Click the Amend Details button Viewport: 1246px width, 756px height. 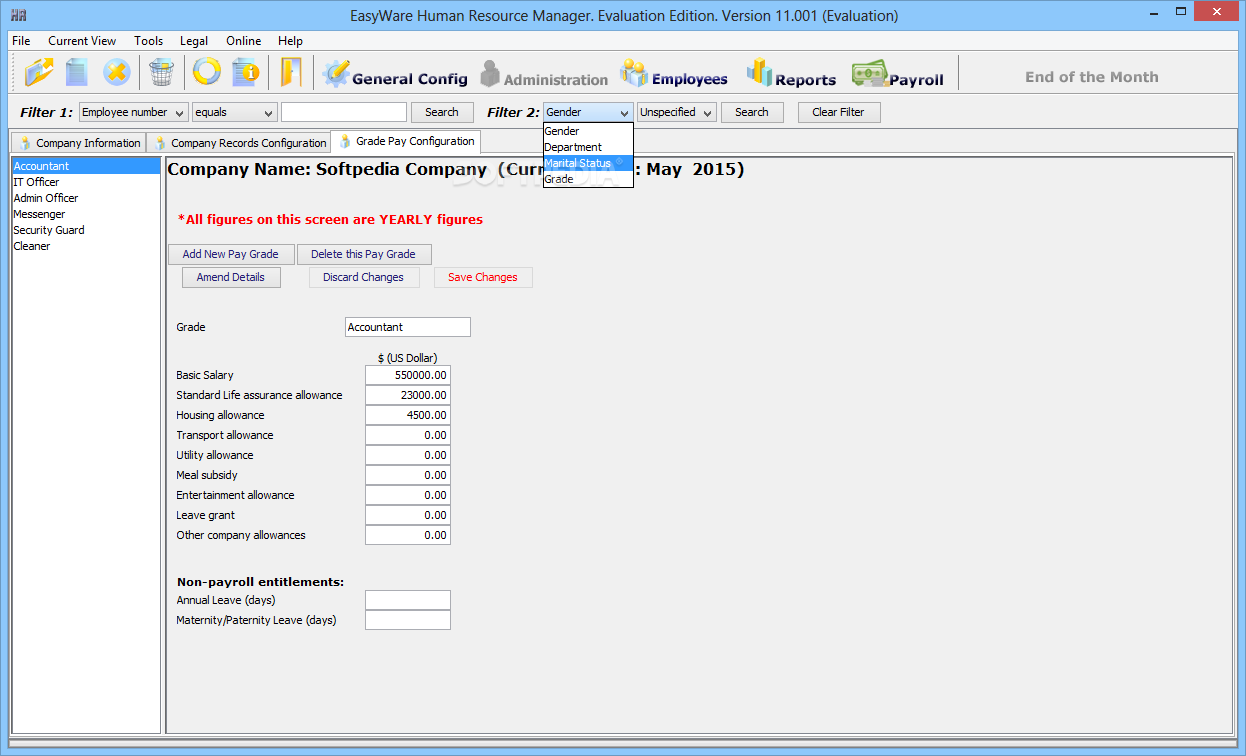[231, 277]
